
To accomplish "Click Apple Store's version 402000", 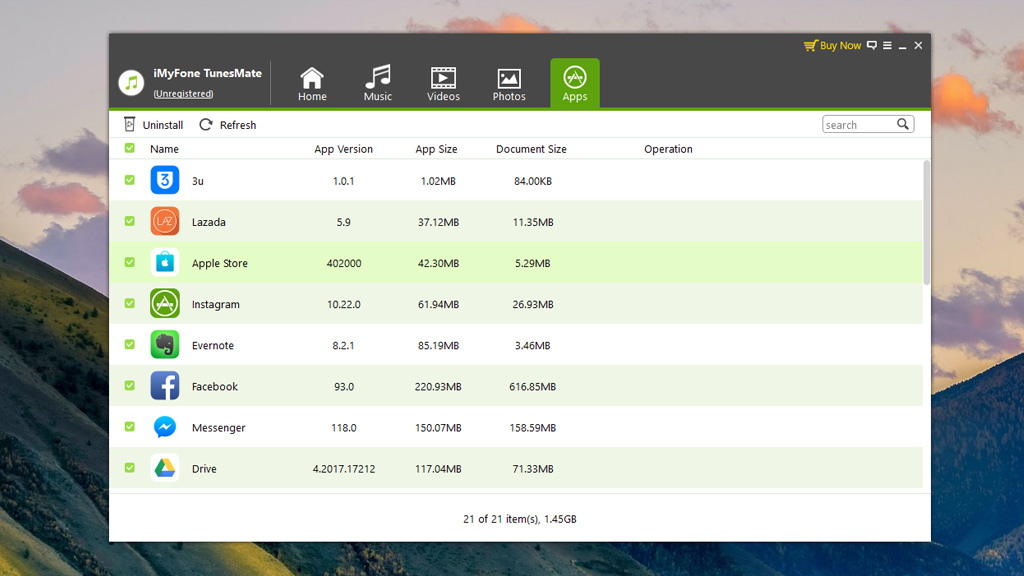I will coord(344,263).
